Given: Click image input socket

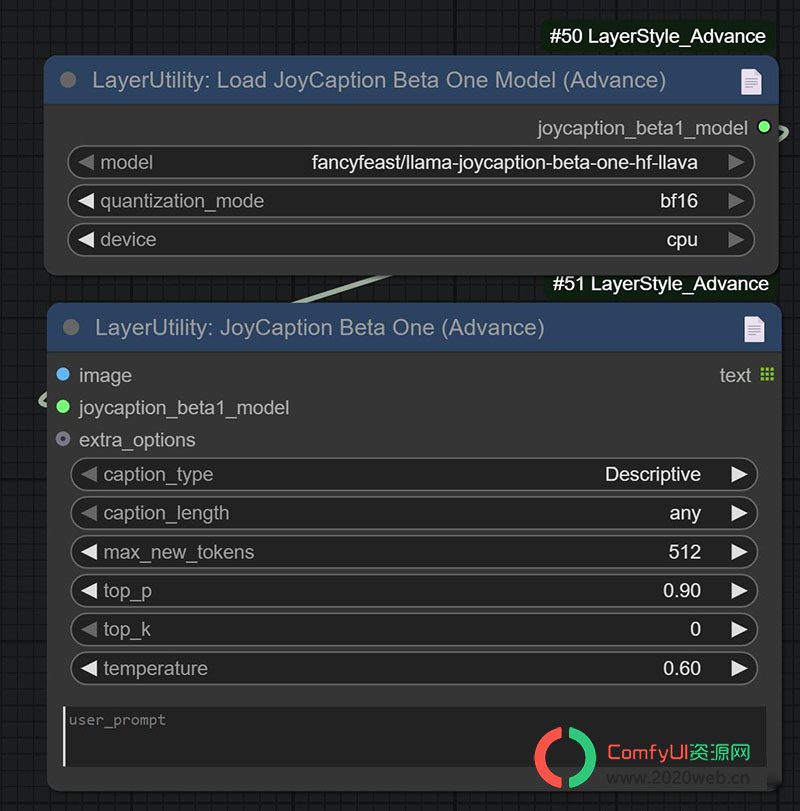Looking at the screenshot, I should [63, 374].
